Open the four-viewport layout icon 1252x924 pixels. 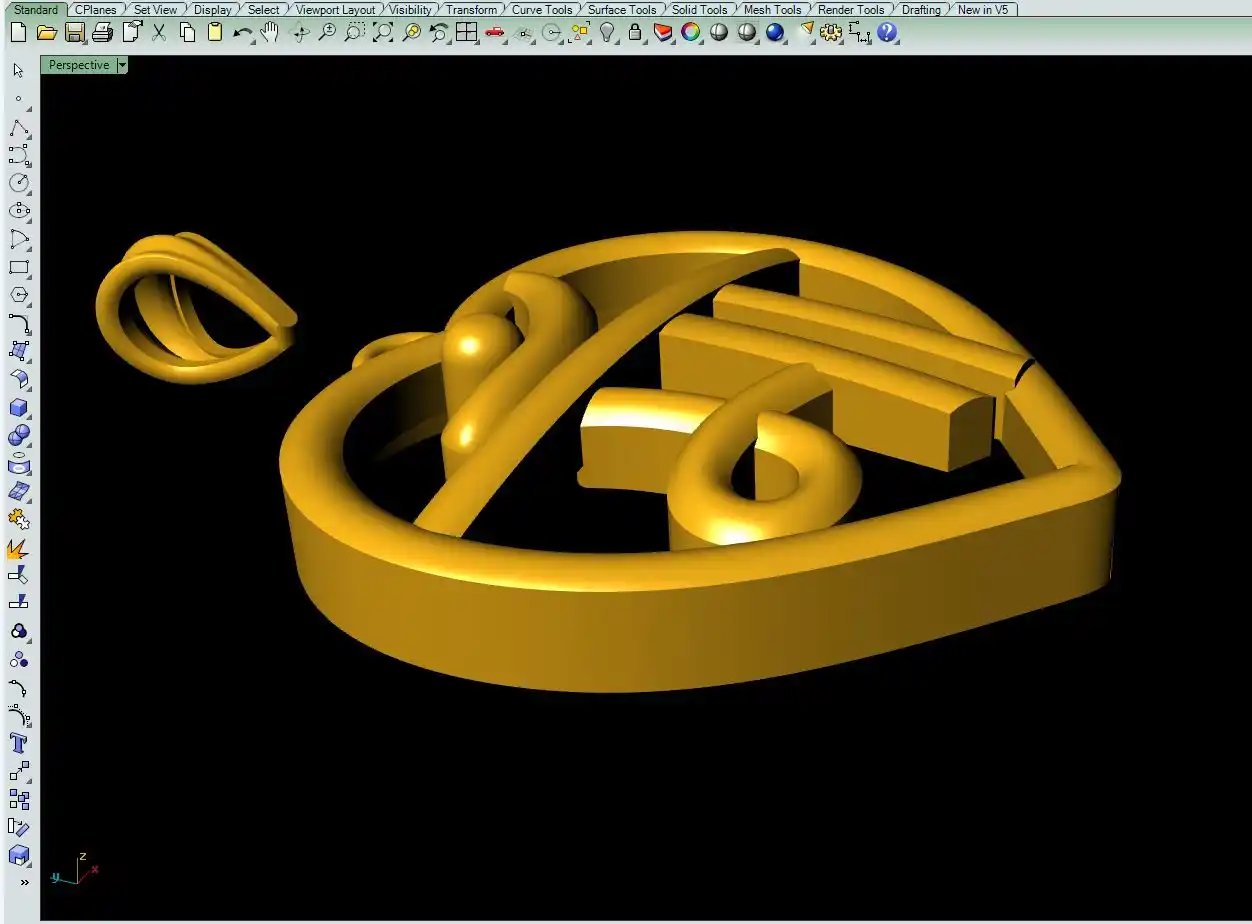[x=467, y=33]
